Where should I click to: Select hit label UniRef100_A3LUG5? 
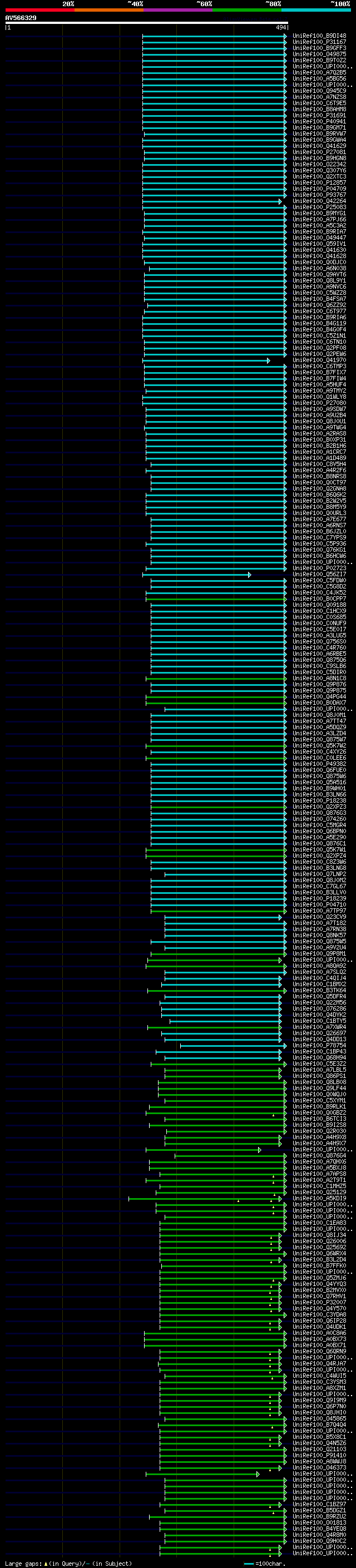(x=319, y=635)
